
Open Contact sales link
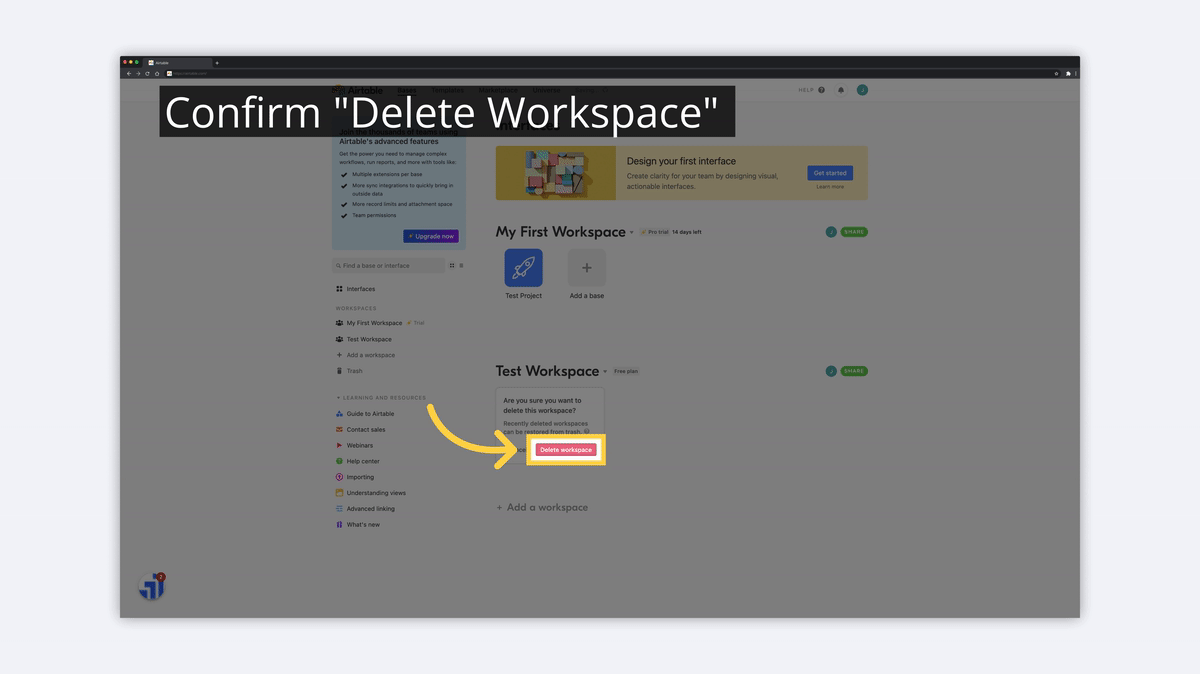pos(360,430)
